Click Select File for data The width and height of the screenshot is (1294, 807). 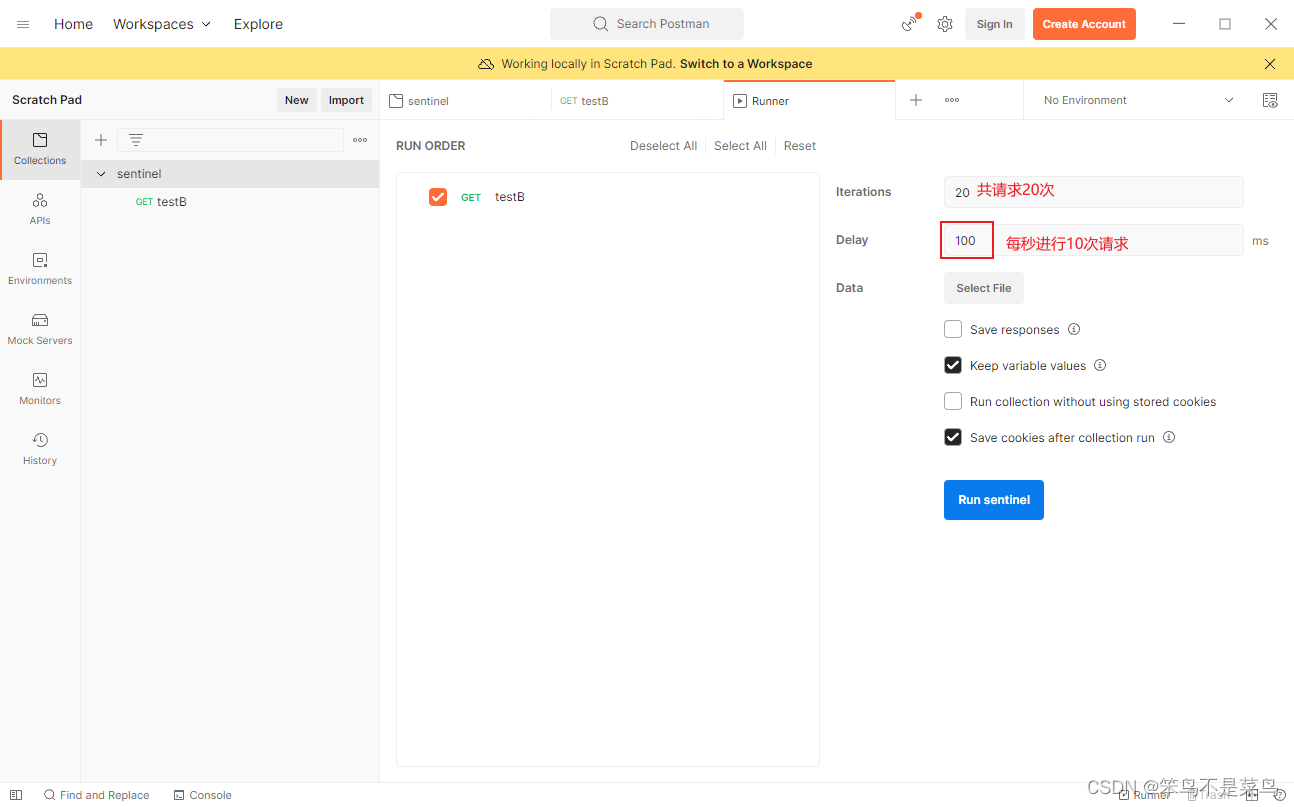click(x=984, y=288)
